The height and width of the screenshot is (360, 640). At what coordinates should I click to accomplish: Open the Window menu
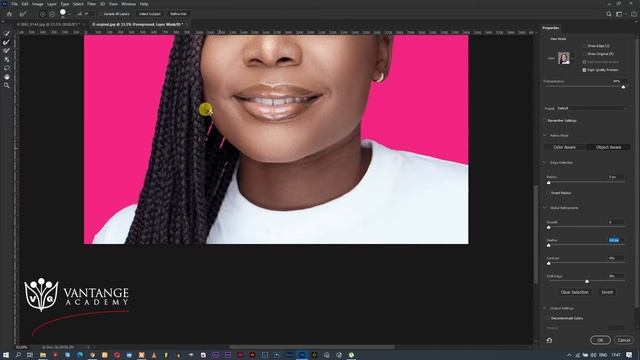click(x=128, y=4)
